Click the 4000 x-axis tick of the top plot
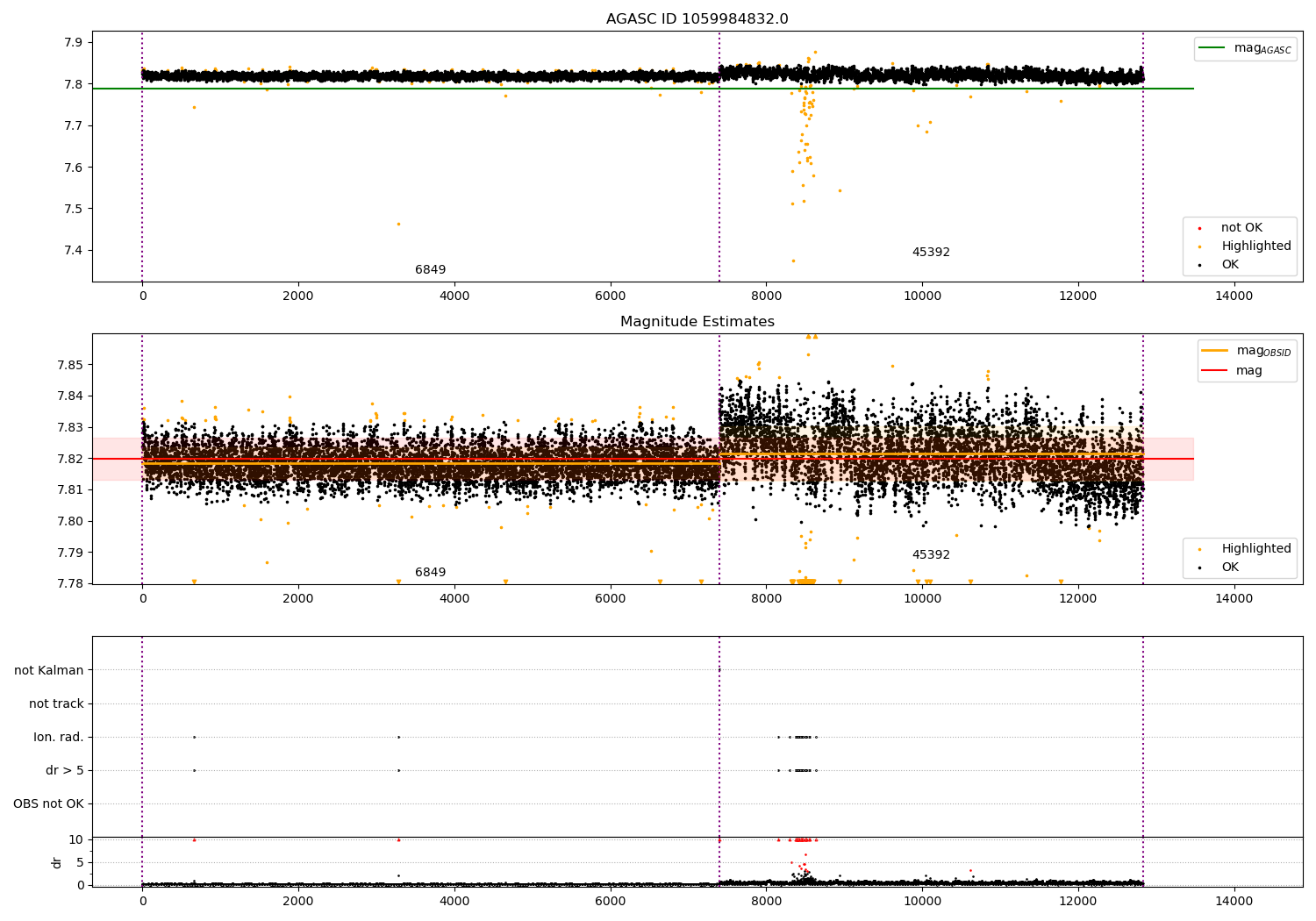This screenshot has width=1316, height=921. coord(454,296)
